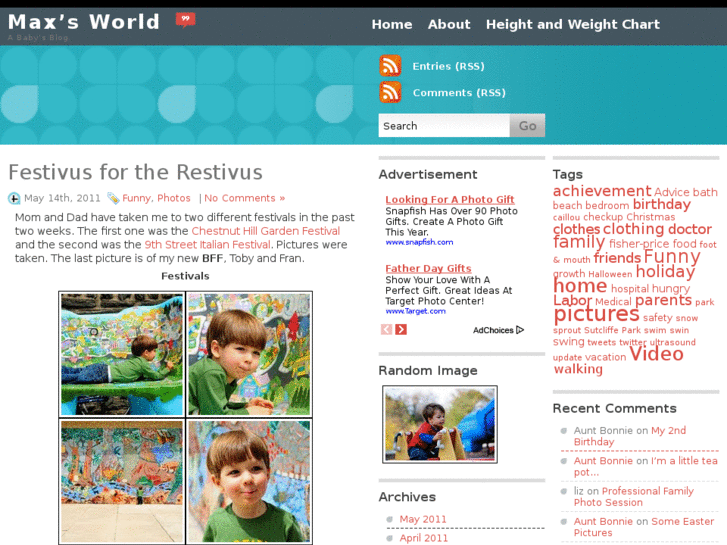Screen dimensions: 727x545
Task: Select the Funny tag in tag cloud
Action: point(672,256)
